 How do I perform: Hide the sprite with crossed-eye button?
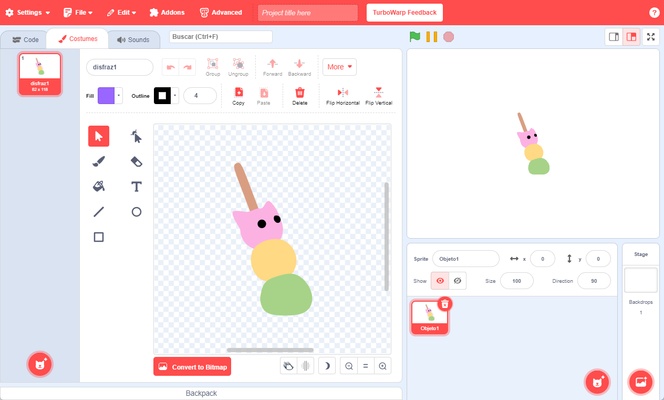tap(457, 281)
